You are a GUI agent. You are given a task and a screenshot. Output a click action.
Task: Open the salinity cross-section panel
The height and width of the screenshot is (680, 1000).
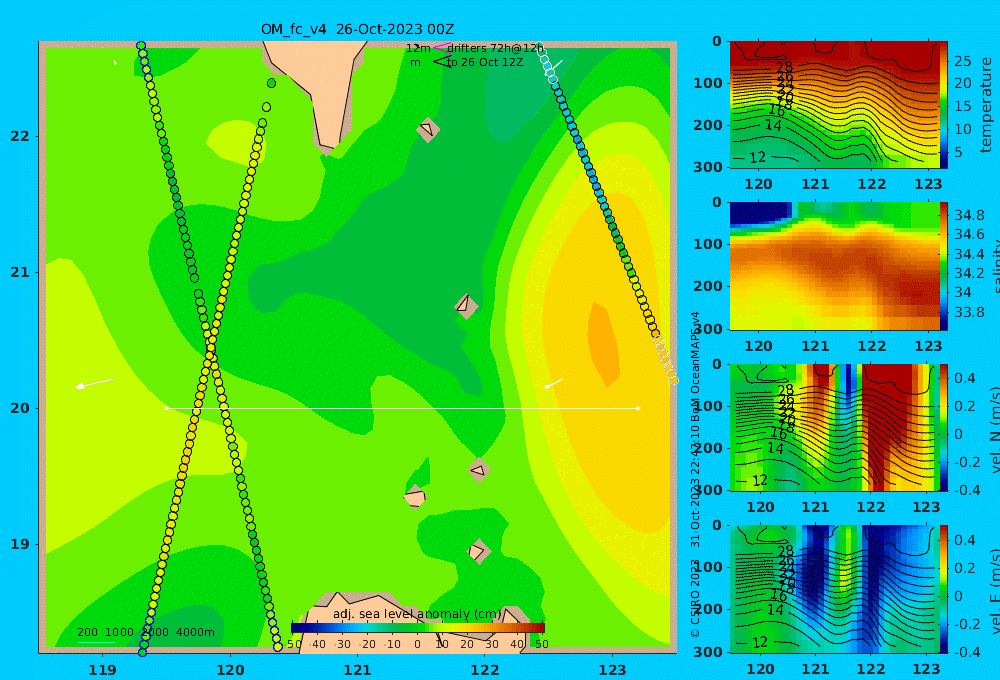tap(834, 266)
